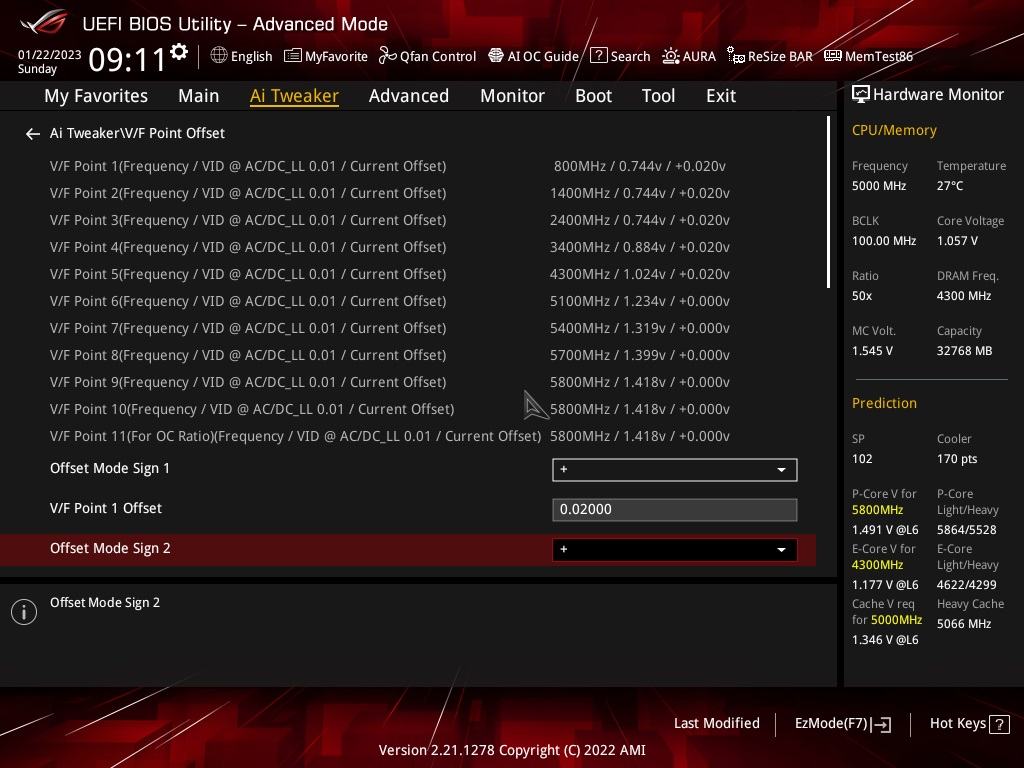Click the 09:11 clock time
Image resolution: width=1024 pixels, height=768 pixels.
127,59
